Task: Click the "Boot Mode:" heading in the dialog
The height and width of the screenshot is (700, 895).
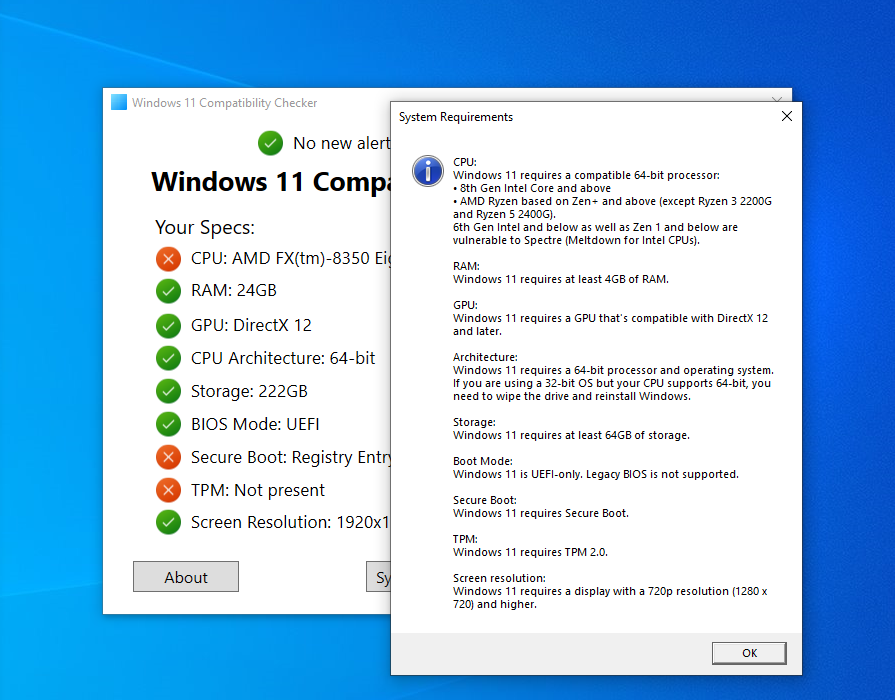Action: pos(483,461)
